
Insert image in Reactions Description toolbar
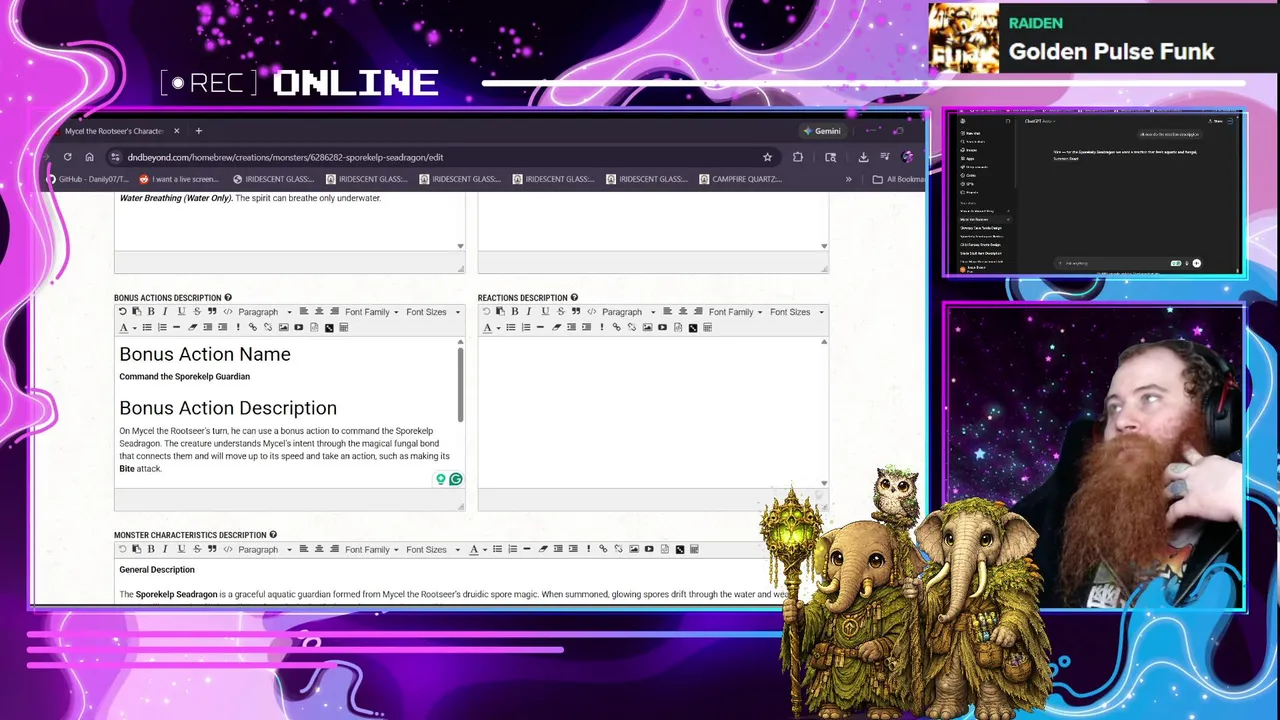647,327
